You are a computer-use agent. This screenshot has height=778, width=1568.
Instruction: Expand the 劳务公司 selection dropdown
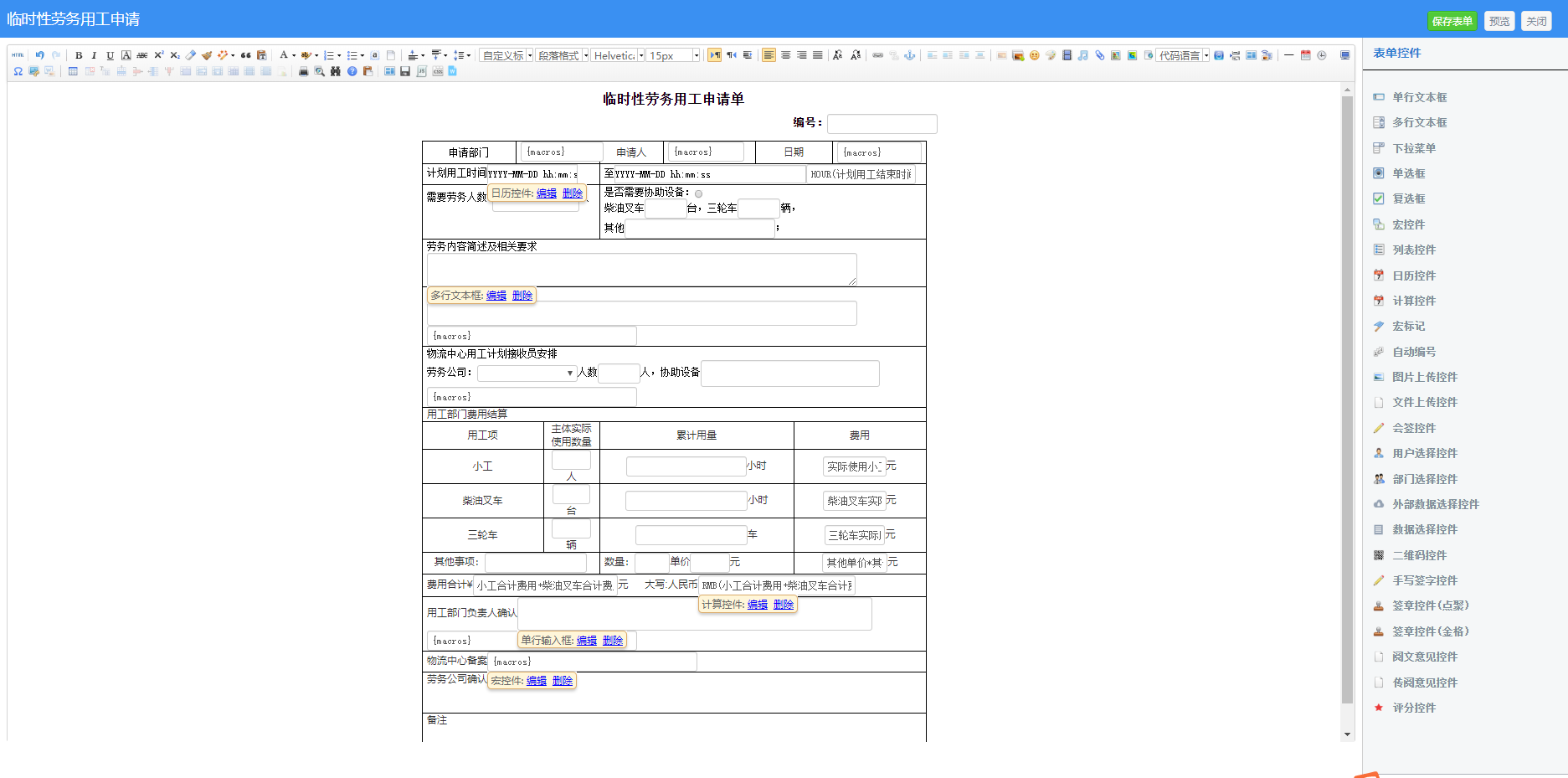click(569, 373)
